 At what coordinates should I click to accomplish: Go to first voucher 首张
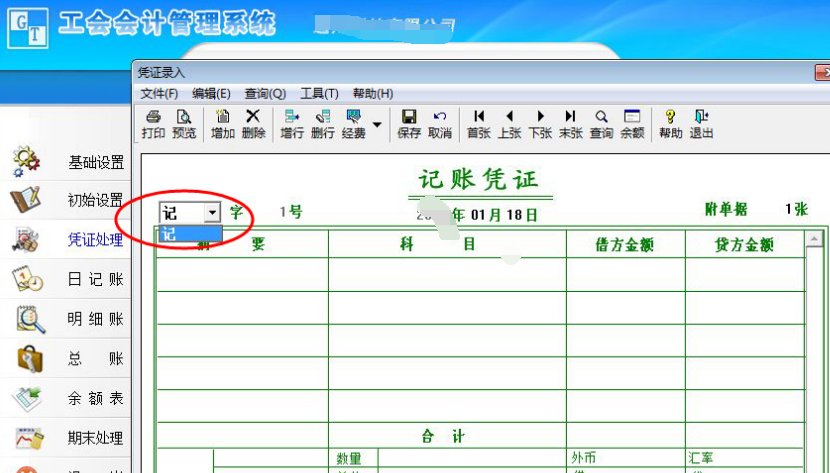[479, 124]
